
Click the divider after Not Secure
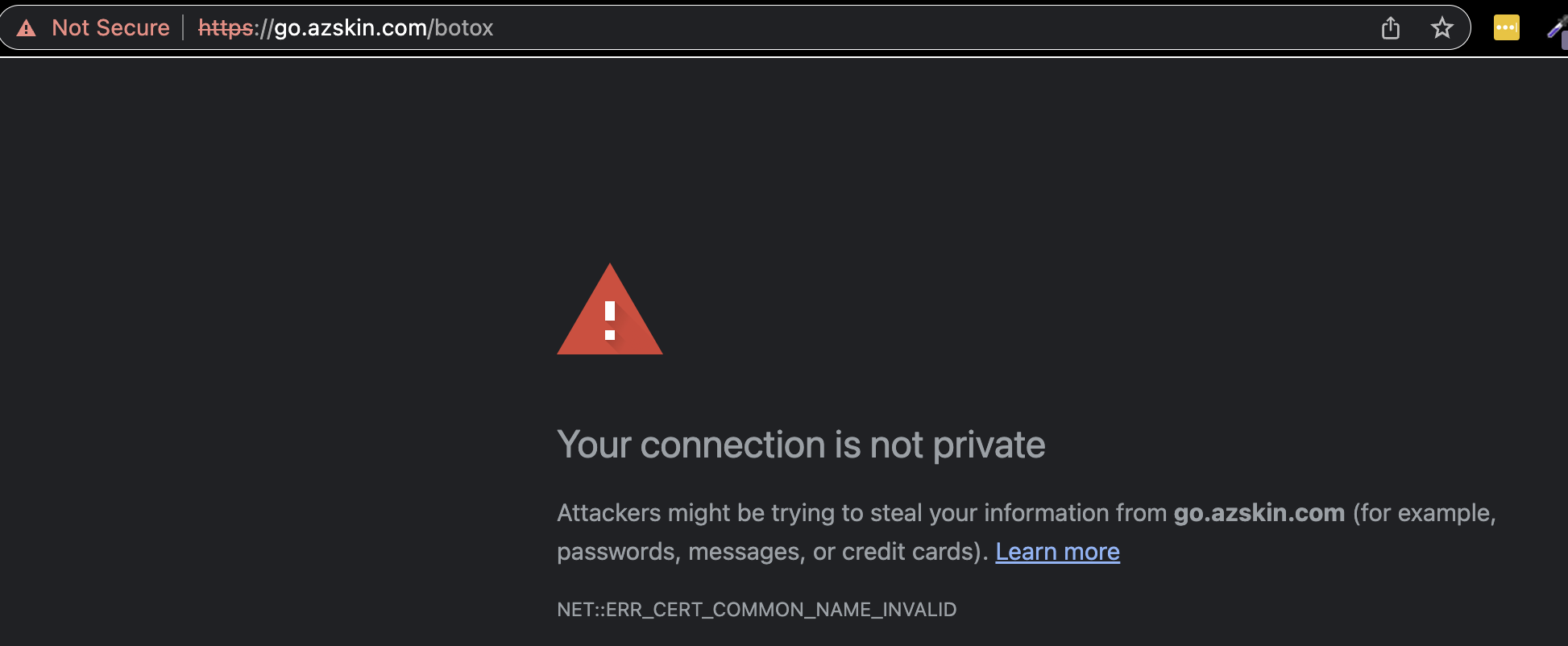point(184,28)
